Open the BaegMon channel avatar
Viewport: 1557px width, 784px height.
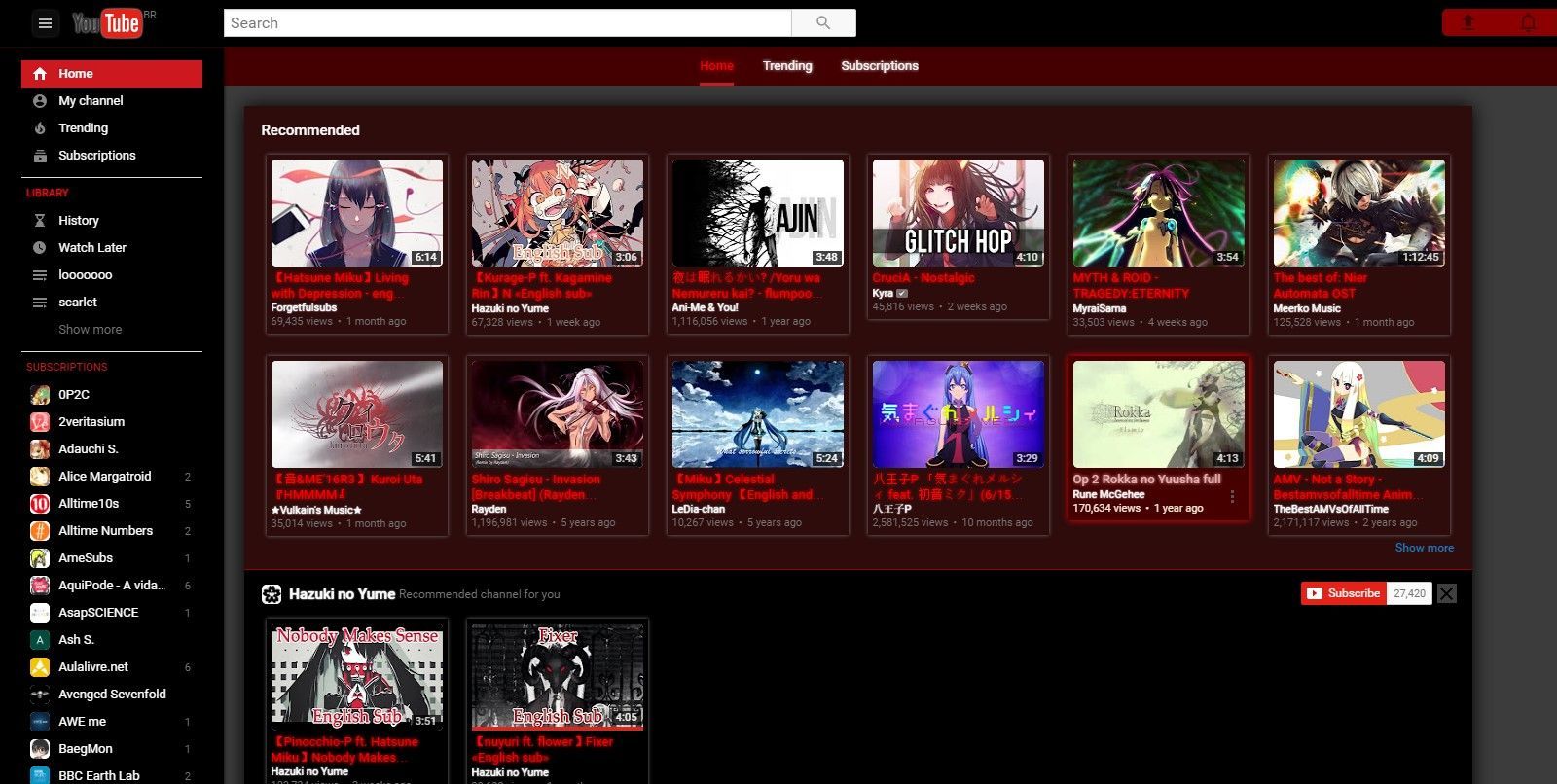pyautogui.click(x=40, y=749)
